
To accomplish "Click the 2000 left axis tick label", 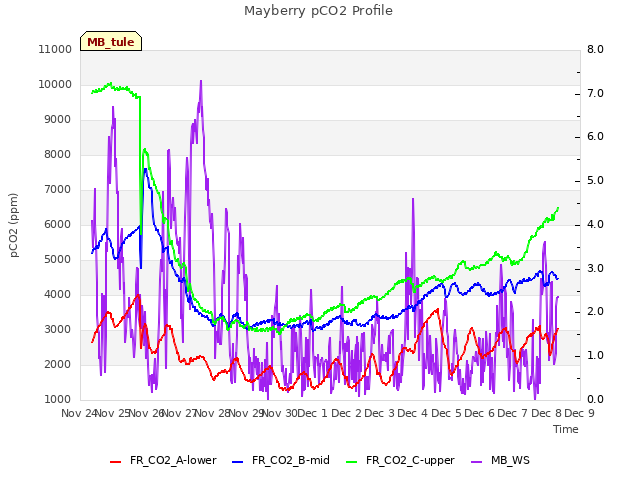I will (57, 364).
